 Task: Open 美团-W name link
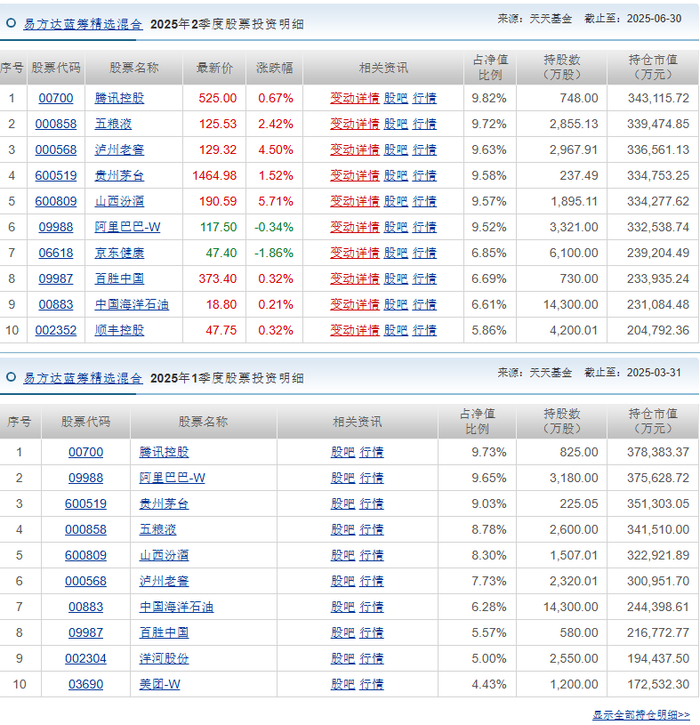(x=160, y=684)
